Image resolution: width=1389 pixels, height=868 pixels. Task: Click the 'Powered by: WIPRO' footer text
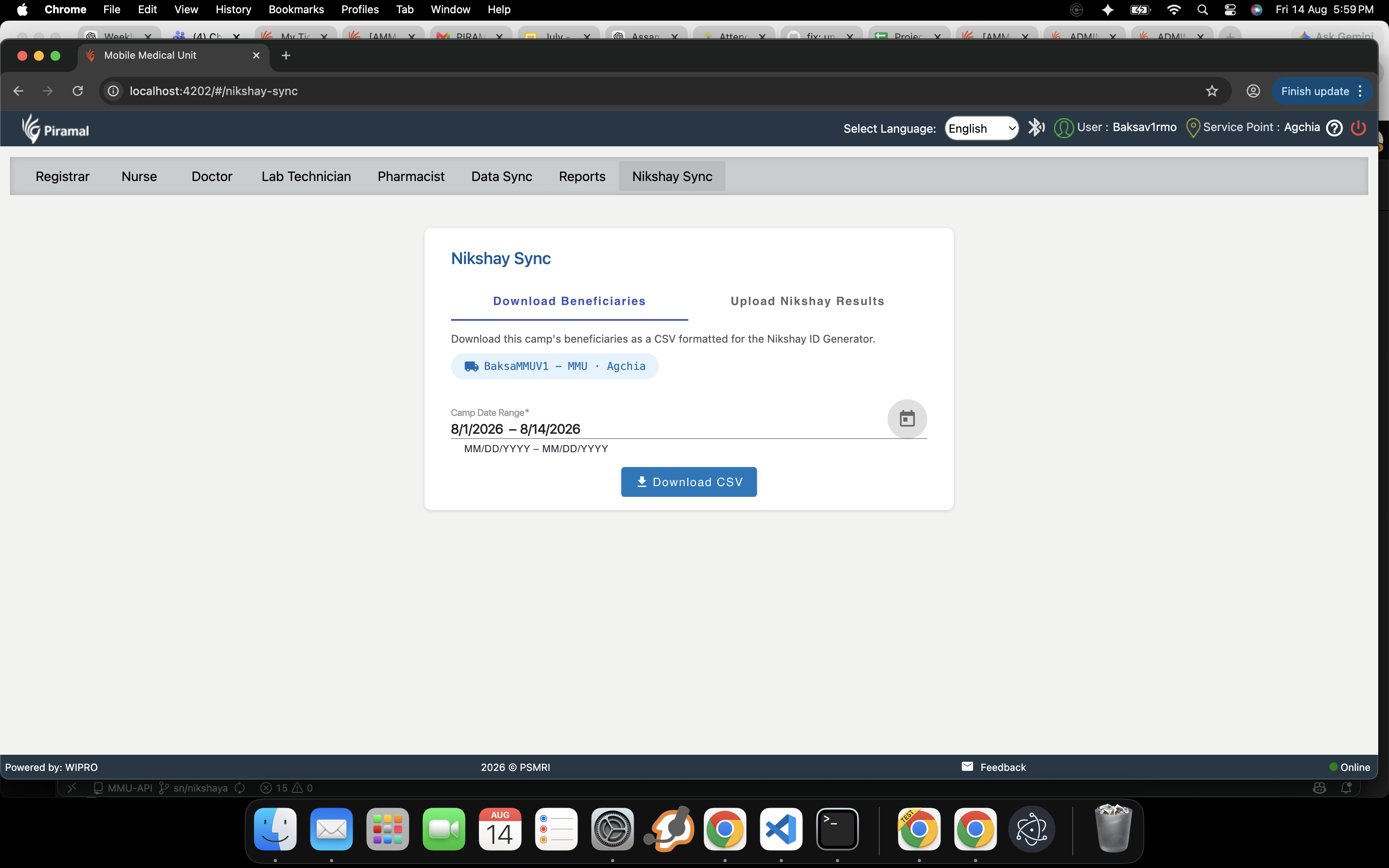(51, 767)
